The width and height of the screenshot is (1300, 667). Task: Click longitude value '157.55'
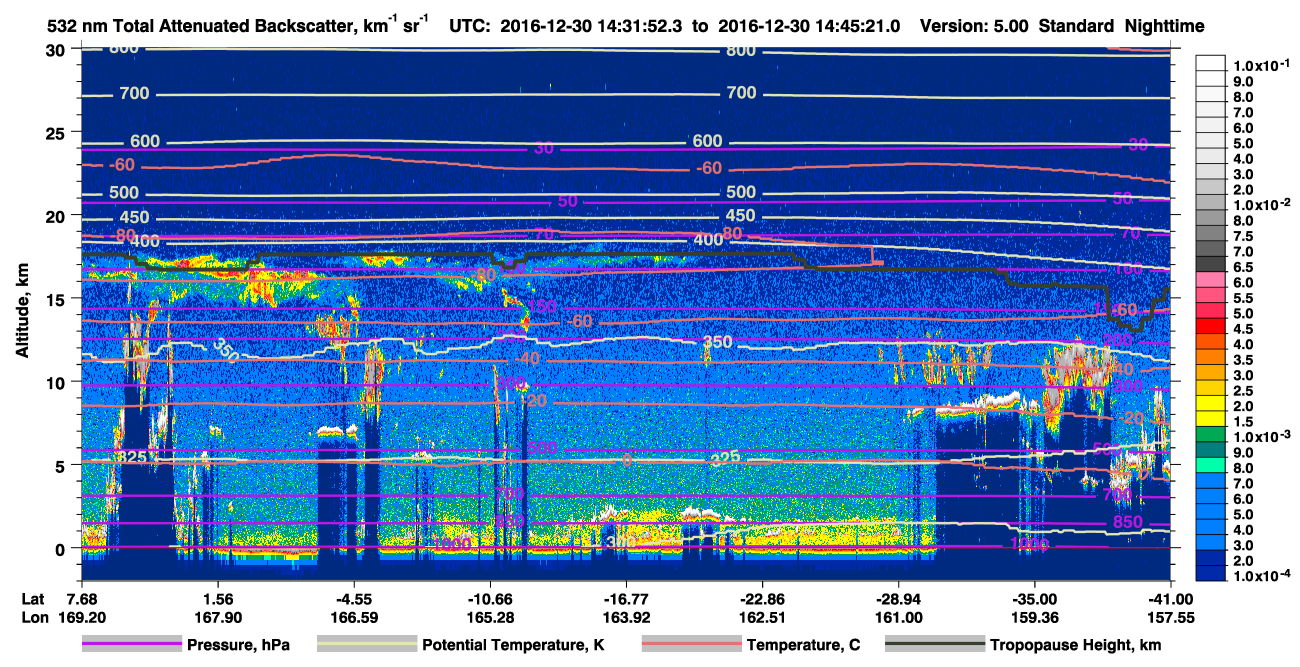[1170, 617]
